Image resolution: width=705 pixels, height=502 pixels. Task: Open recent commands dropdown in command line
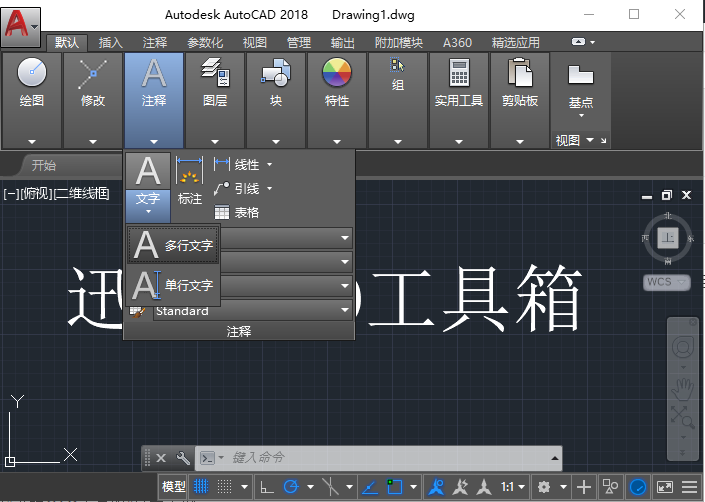point(221,458)
